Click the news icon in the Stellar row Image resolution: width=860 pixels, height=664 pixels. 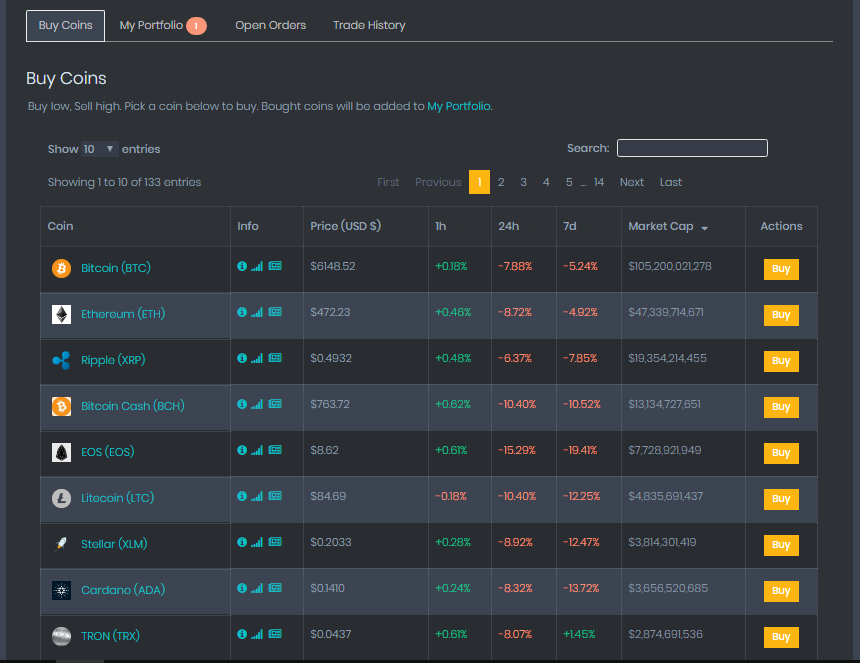click(275, 542)
